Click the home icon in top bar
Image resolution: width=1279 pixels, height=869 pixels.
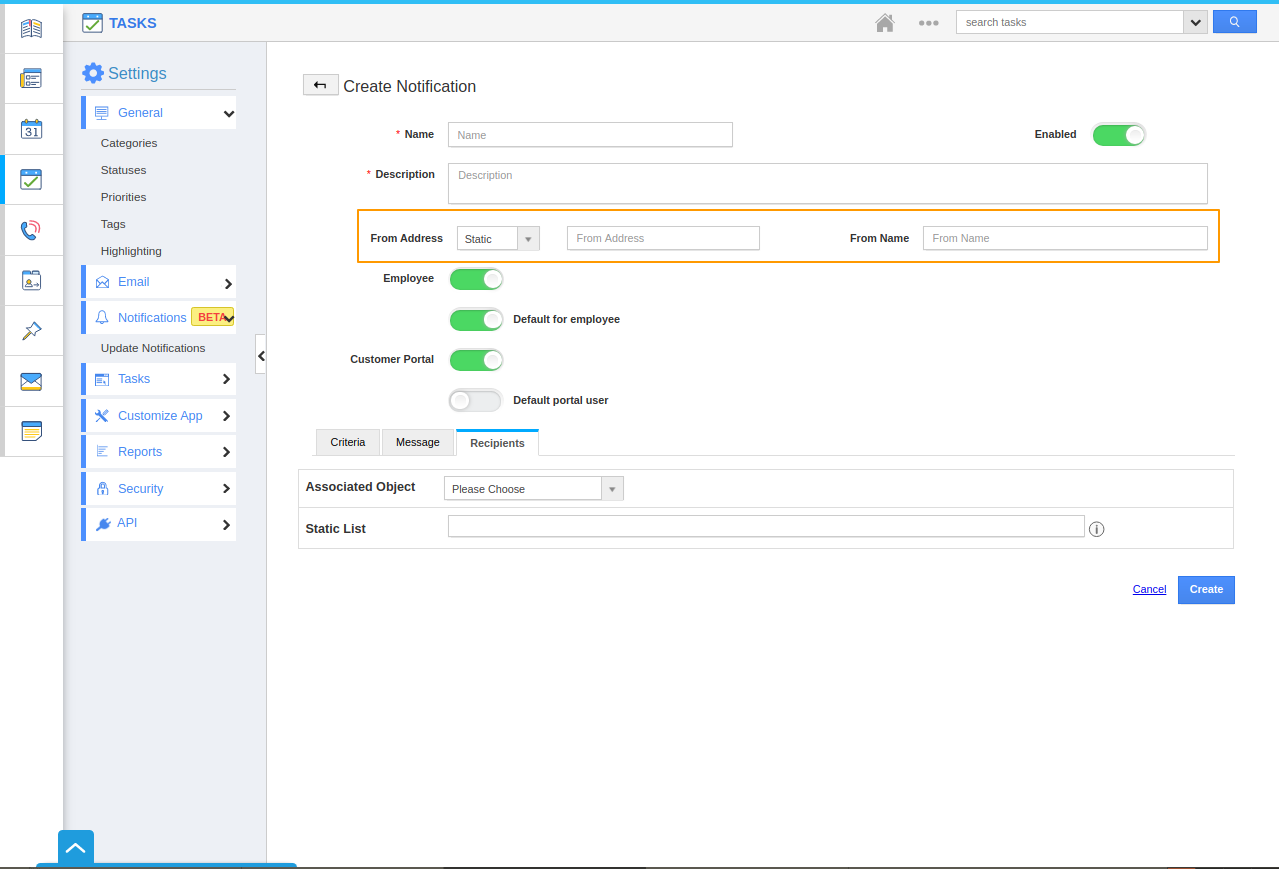tap(884, 23)
